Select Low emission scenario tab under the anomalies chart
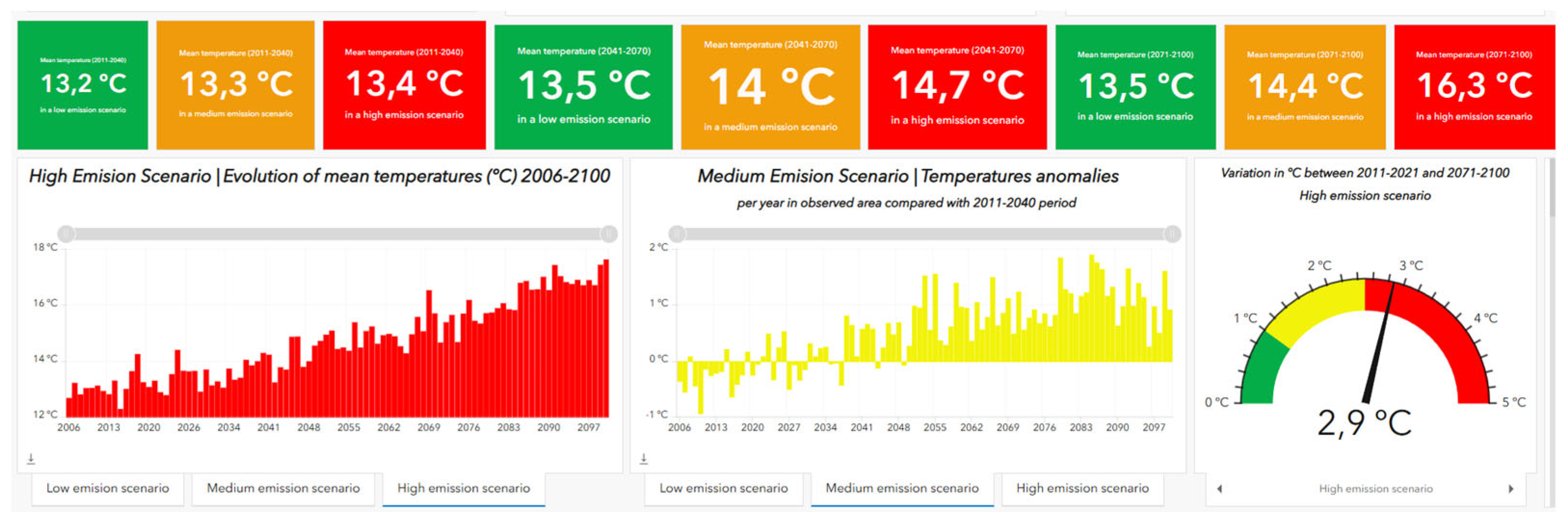1568x529 pixels. point(724,488)
